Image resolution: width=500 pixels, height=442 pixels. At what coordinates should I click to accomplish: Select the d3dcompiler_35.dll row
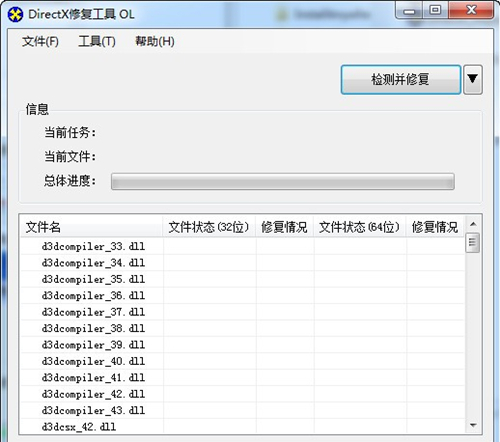[x=242, y=279]
